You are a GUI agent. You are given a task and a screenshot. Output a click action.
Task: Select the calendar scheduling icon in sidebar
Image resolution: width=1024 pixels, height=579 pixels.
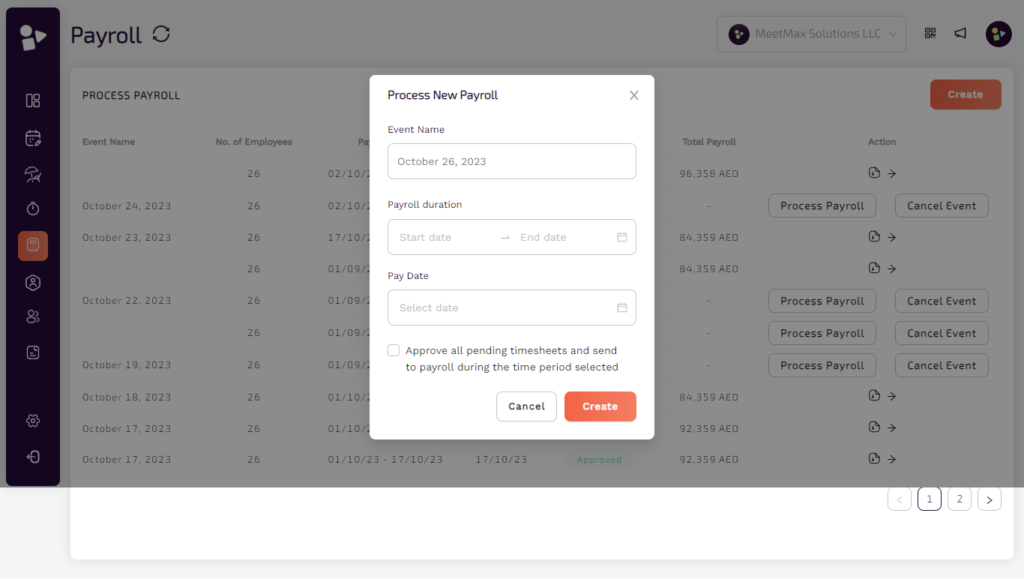[32, 137]
